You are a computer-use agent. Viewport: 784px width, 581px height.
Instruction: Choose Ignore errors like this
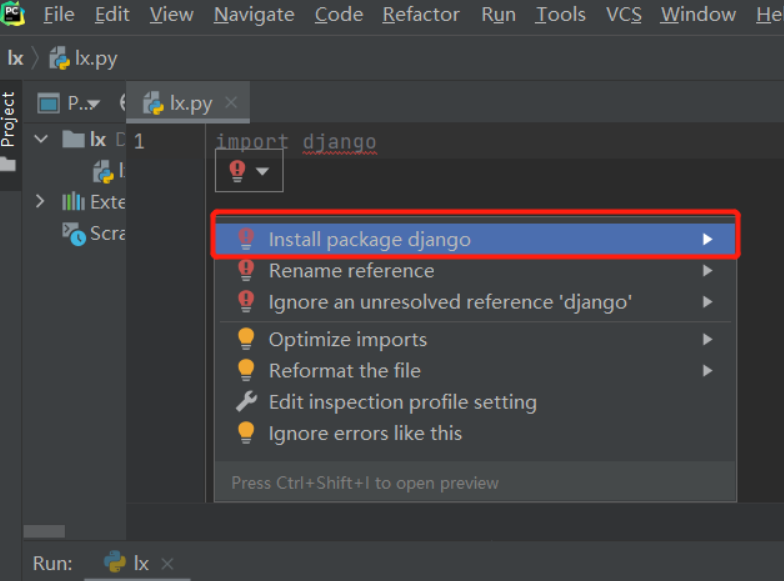point(475,433)
